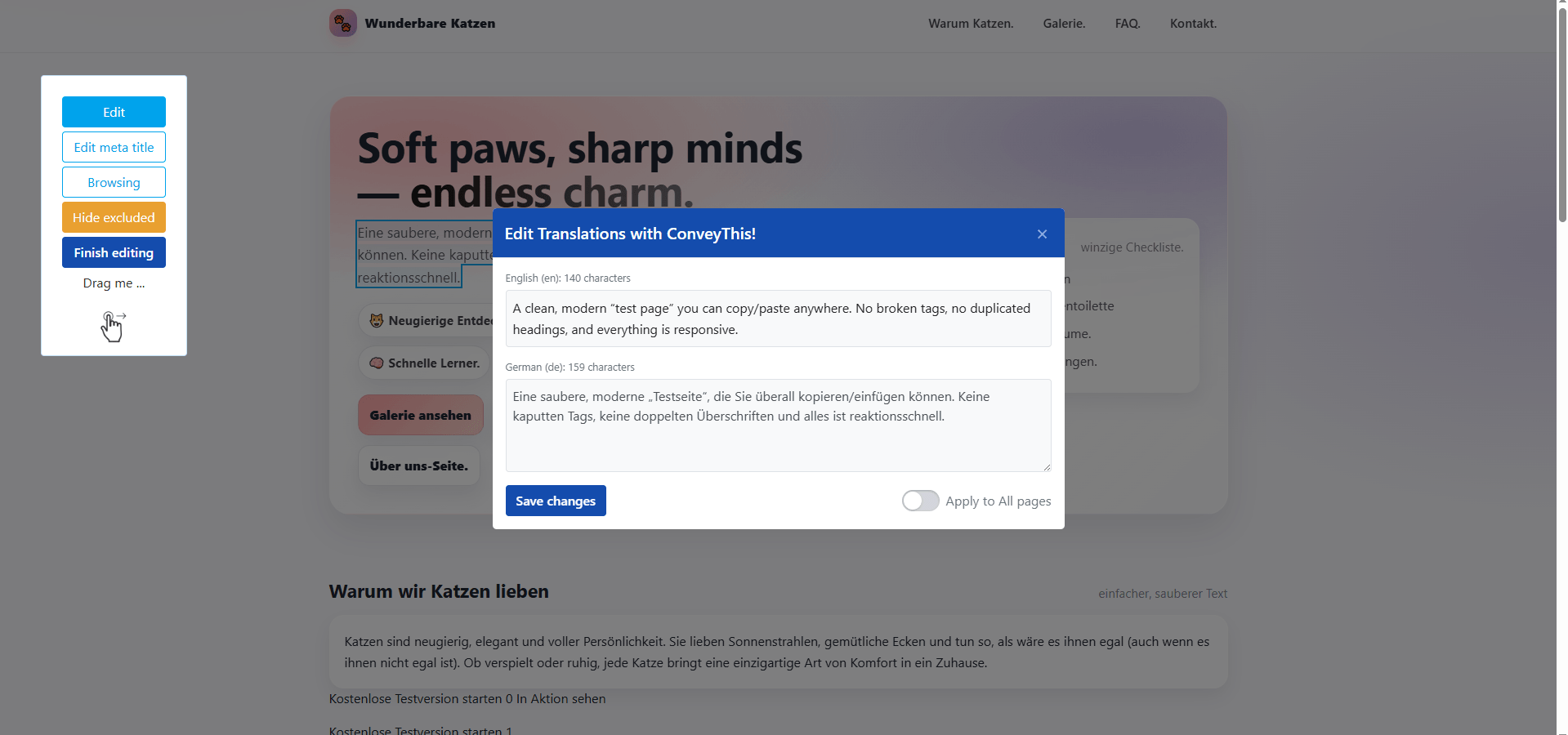
Task: Toggle Apply to All pages switch
Action: 920,501
